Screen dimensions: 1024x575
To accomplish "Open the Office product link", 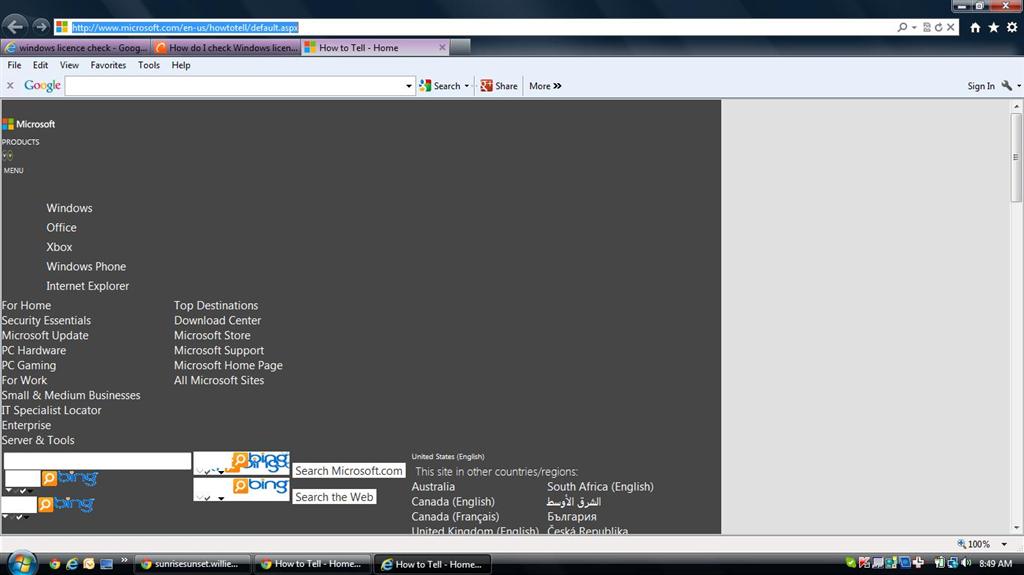I will (x=61, y=227).
